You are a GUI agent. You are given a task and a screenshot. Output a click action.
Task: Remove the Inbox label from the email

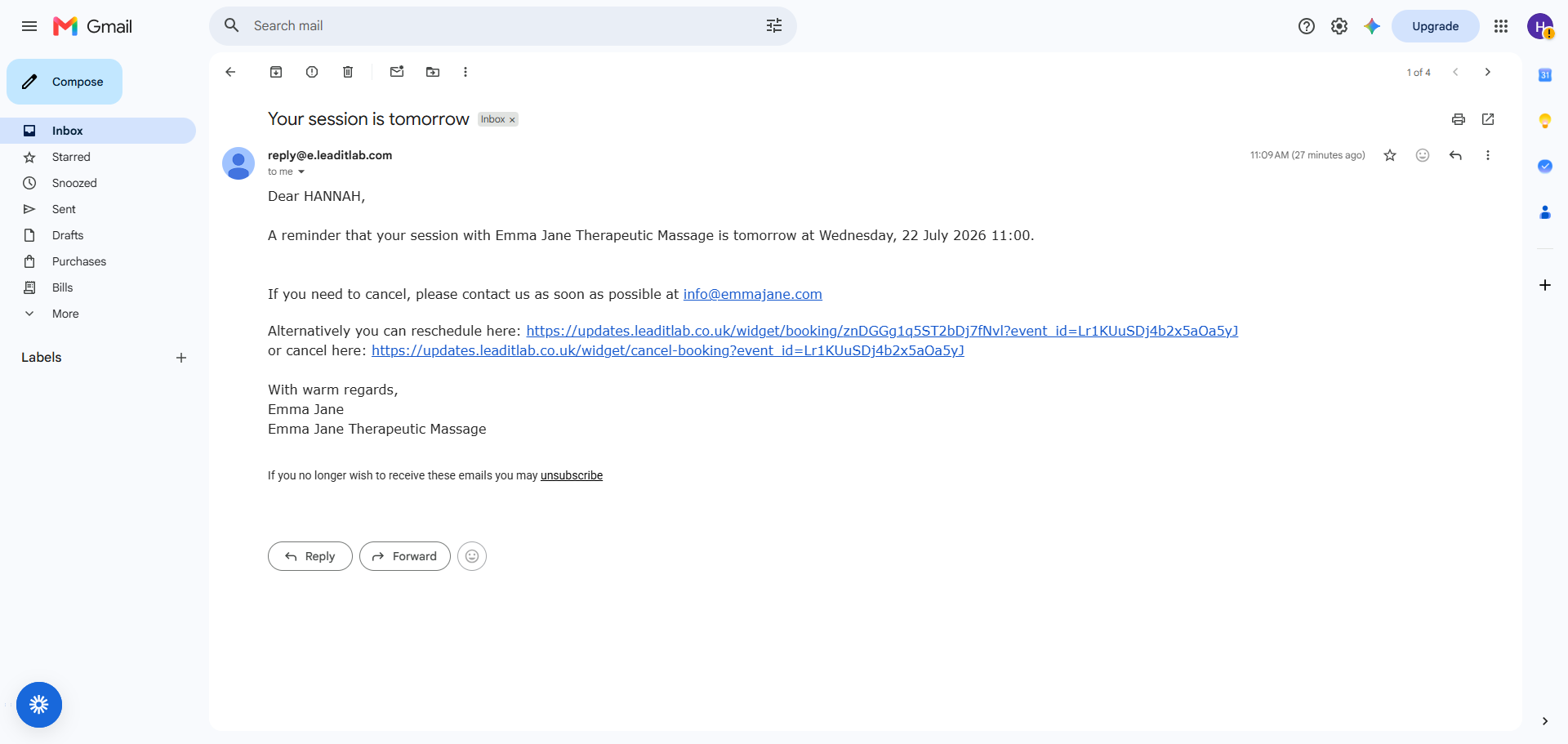tap(513, 120)
